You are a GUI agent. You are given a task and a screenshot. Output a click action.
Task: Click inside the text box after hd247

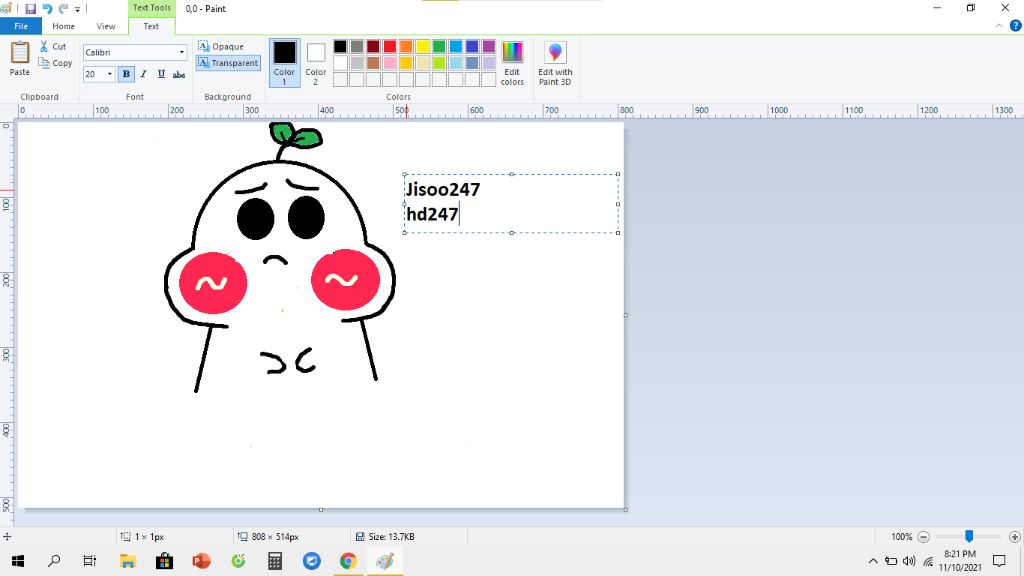pos(460,214)
